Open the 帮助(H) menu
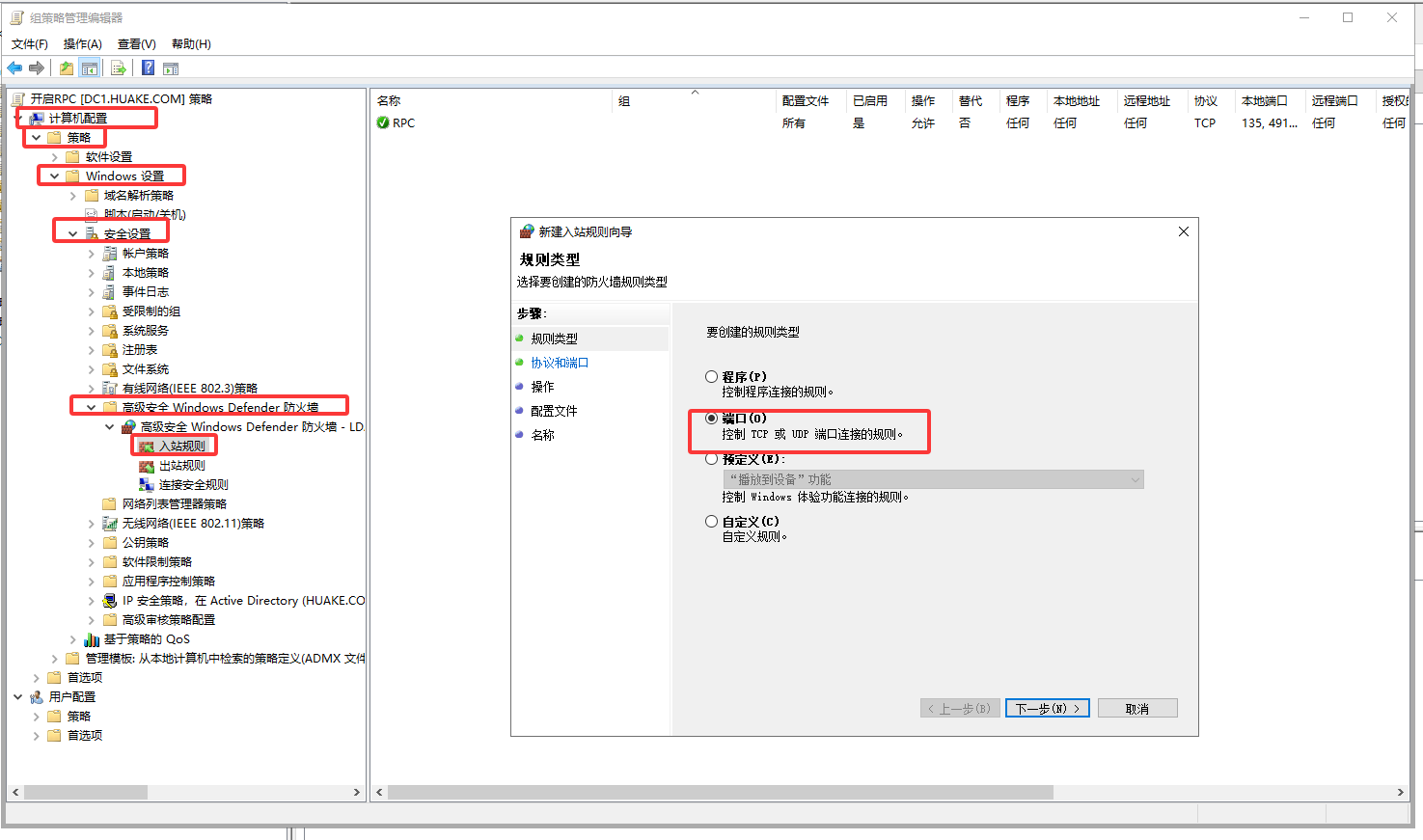The height and width of the screenshot is (840, 1423). (191, 43)
